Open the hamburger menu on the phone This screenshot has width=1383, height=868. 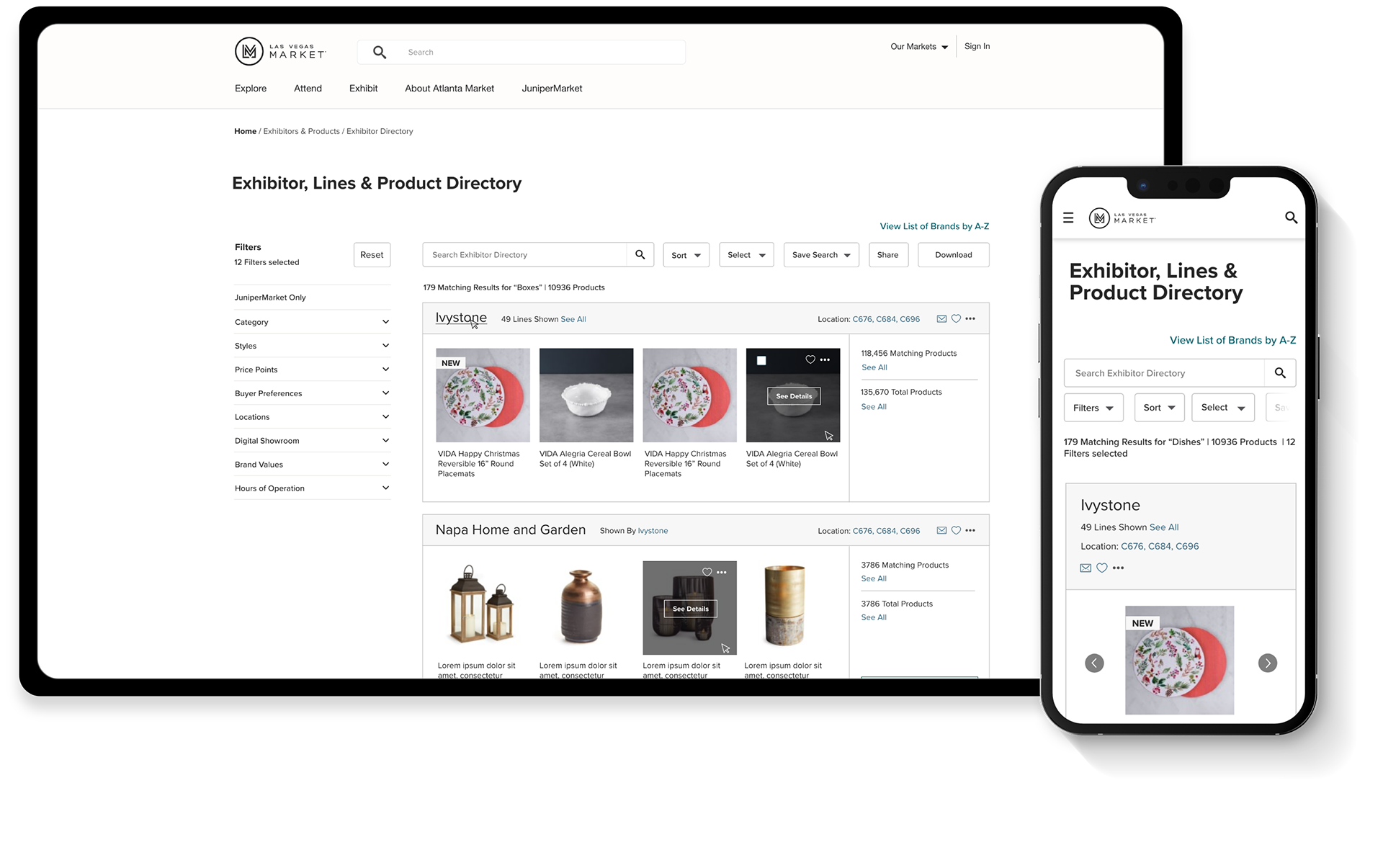click(1068, 218)
